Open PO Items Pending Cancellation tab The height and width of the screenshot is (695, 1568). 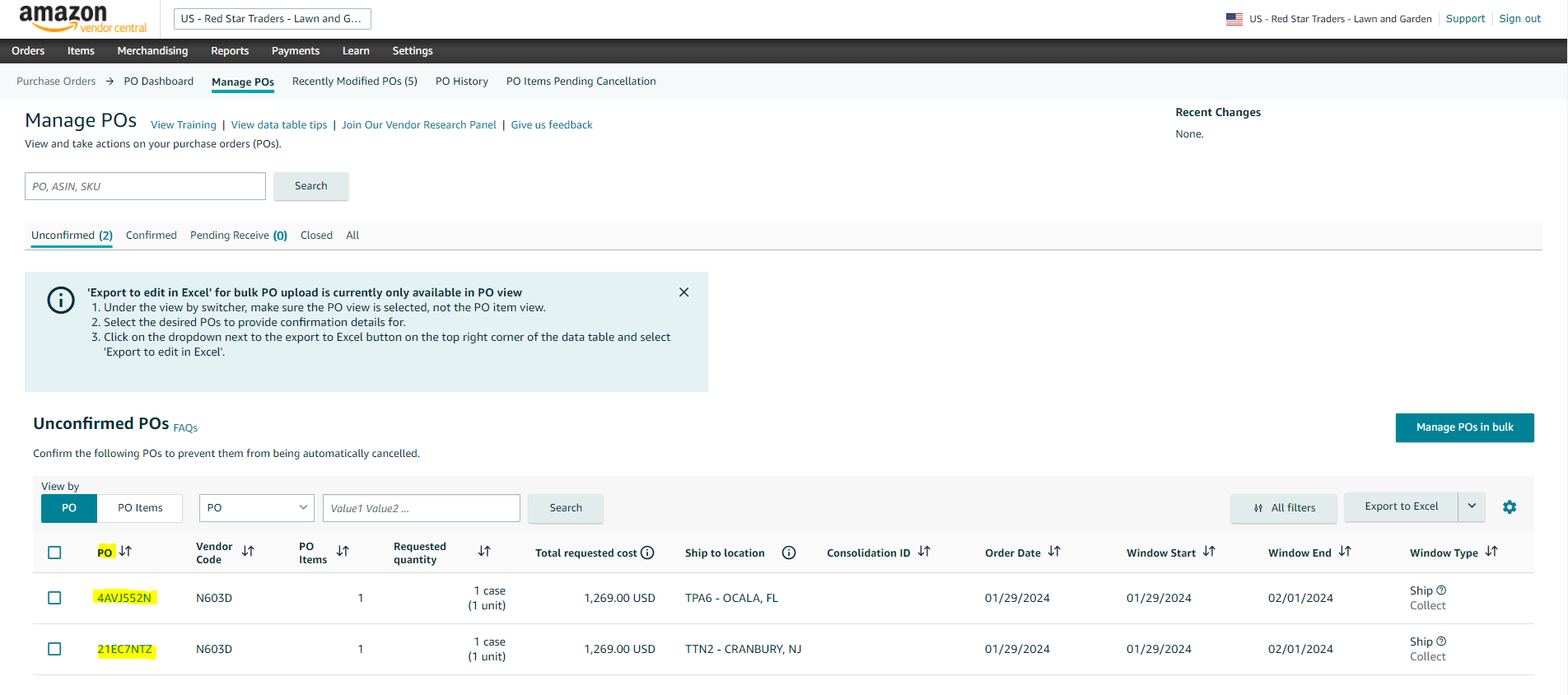pos(581,82)
